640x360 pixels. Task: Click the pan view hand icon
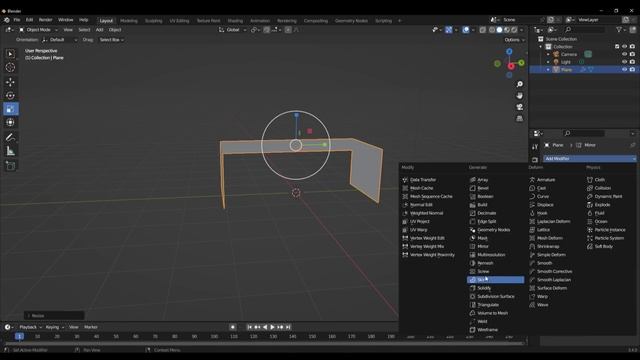click(x=519, y=96)
